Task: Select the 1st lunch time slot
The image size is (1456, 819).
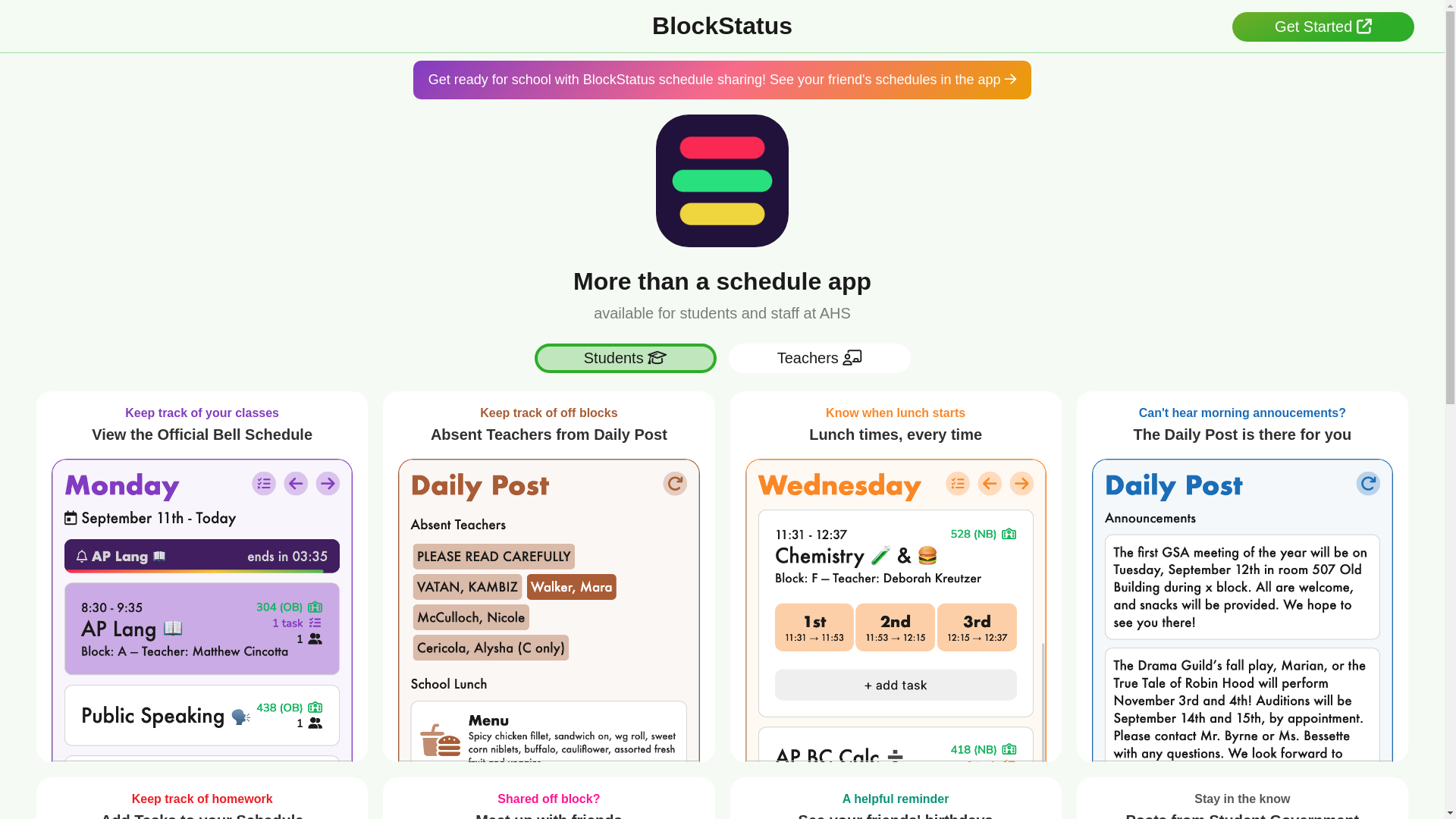Action: point(814,627)
